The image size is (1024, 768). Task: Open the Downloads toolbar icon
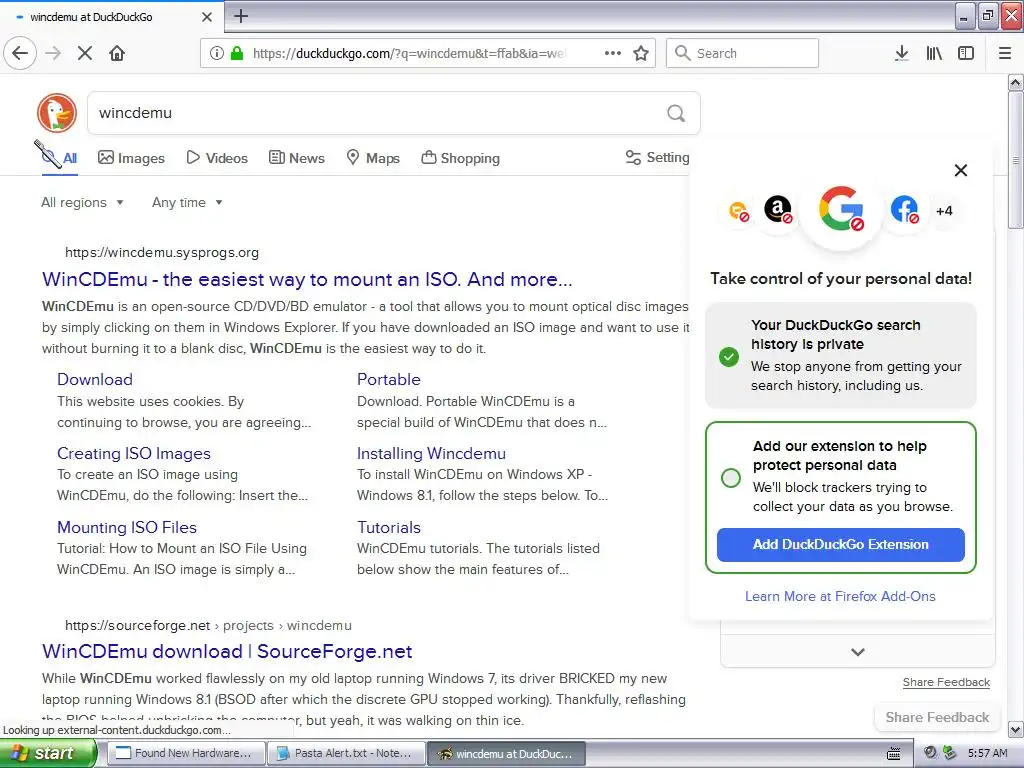click(x=901, y=54)
